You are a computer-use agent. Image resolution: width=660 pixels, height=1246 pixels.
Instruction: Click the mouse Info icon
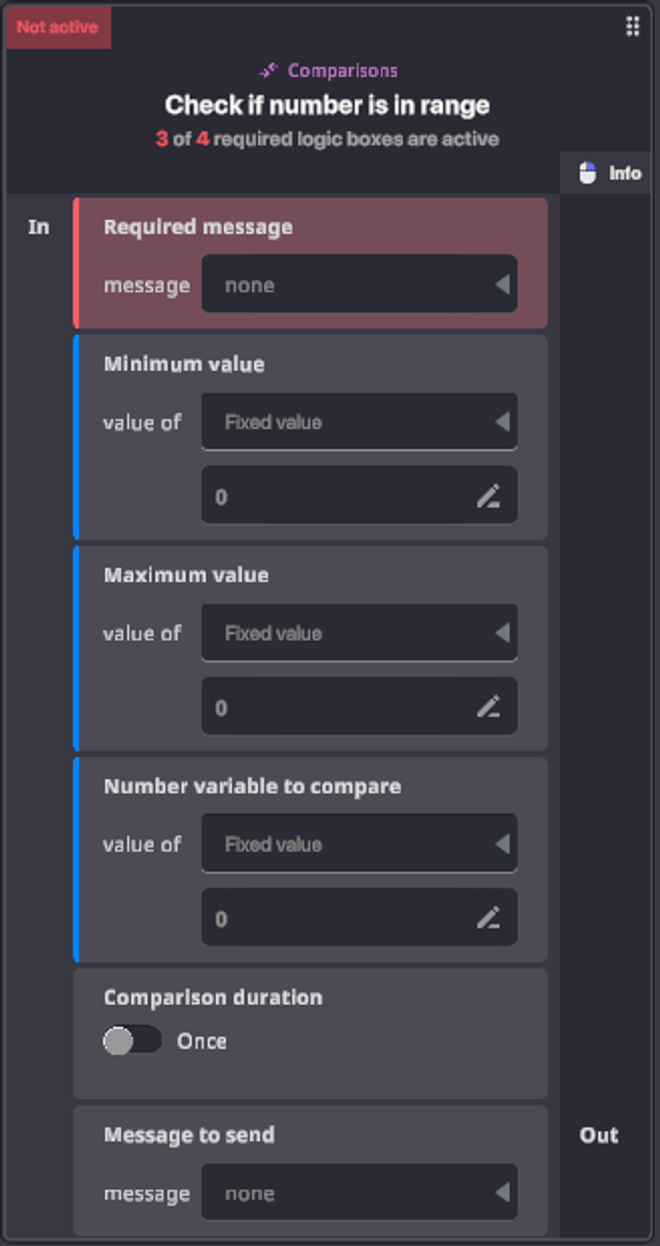pos(588,173)
